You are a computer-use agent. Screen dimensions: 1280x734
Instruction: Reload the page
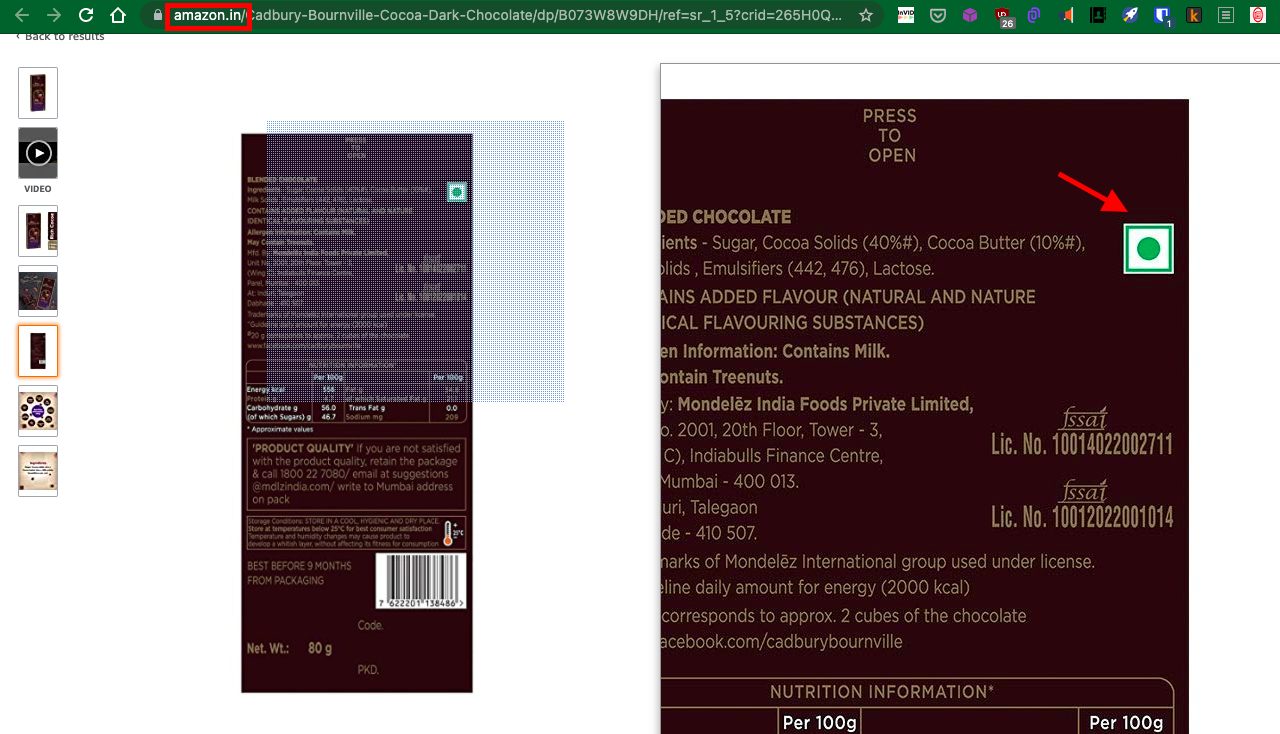click(86, 15)
